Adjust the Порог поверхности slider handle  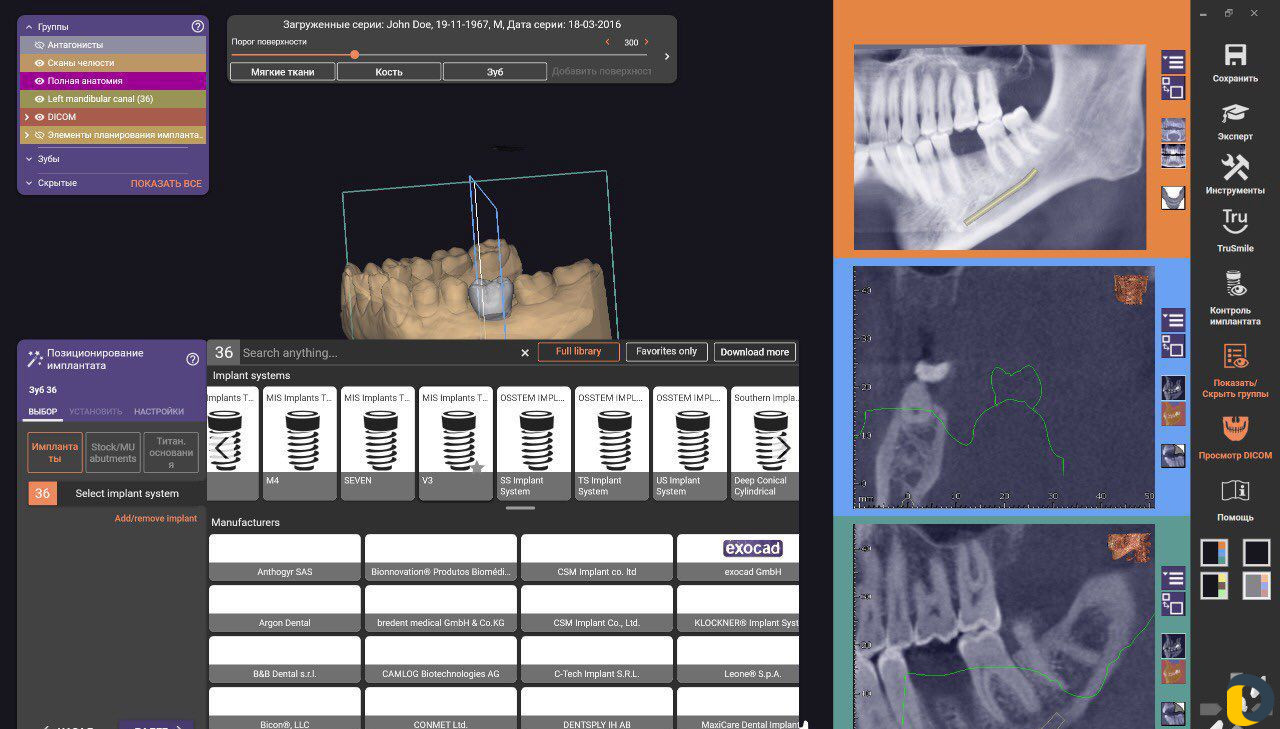(355, 55)
